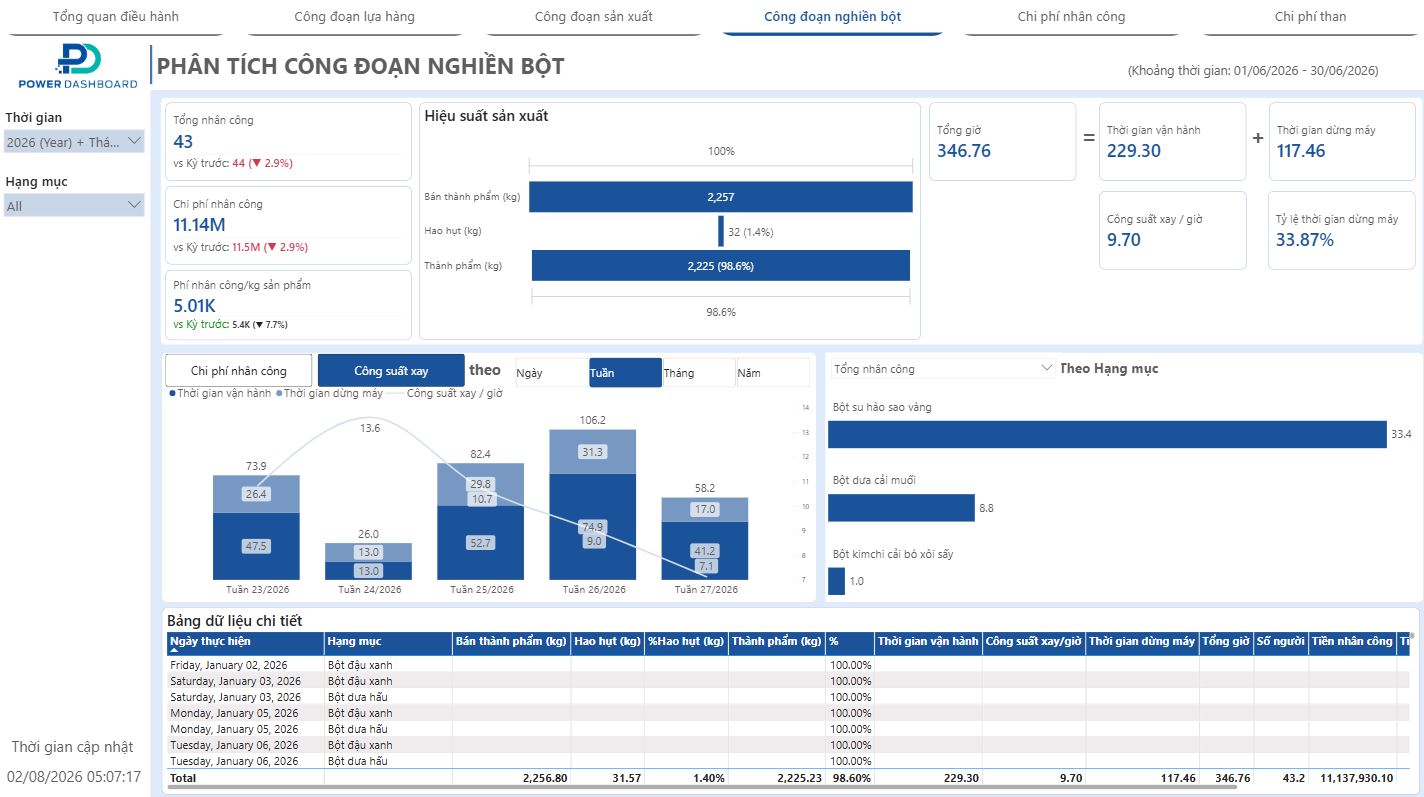This screenshot has width=1424, height=797.
Task: Sort table by Hạng mục column header
Action: 355,641
